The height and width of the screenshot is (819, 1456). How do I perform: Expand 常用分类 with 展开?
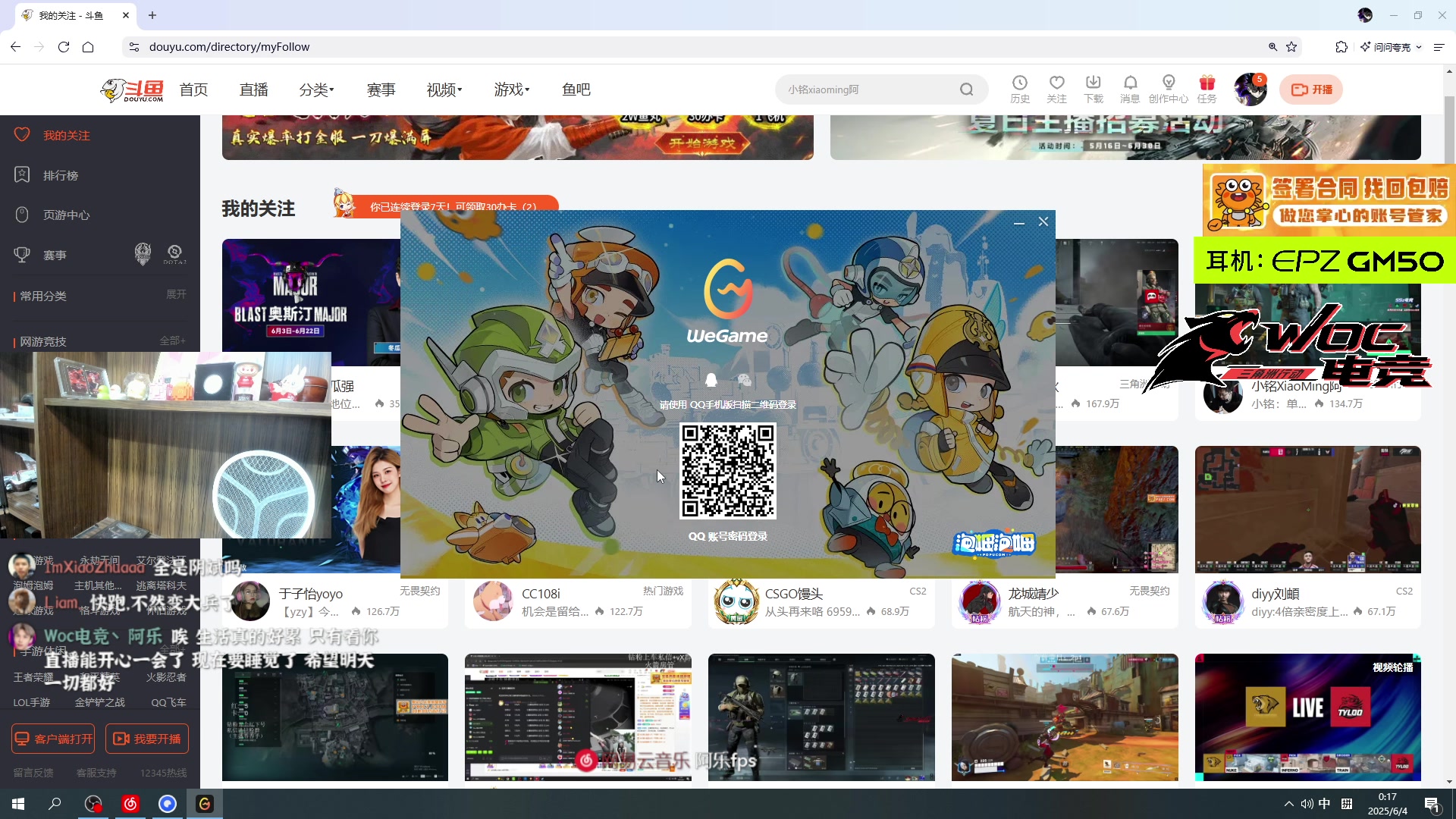pyautogui.click(x=176, y=294)
